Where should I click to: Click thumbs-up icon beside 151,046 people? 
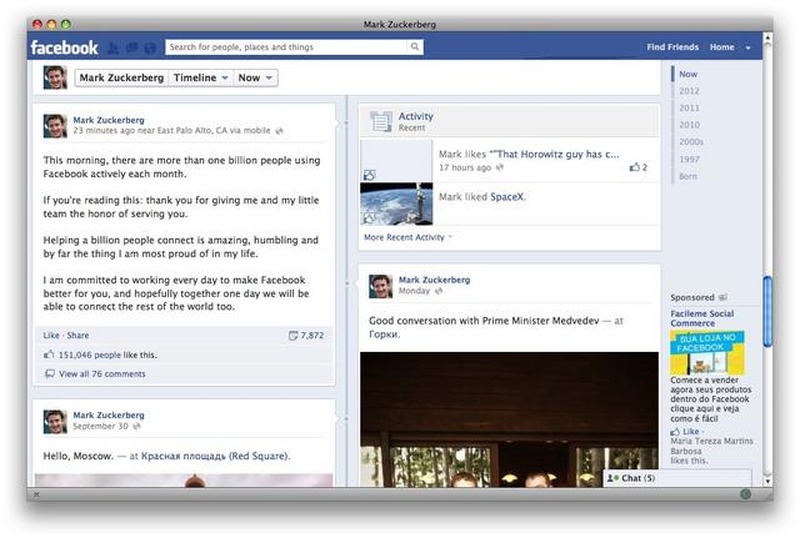[50, 355]
